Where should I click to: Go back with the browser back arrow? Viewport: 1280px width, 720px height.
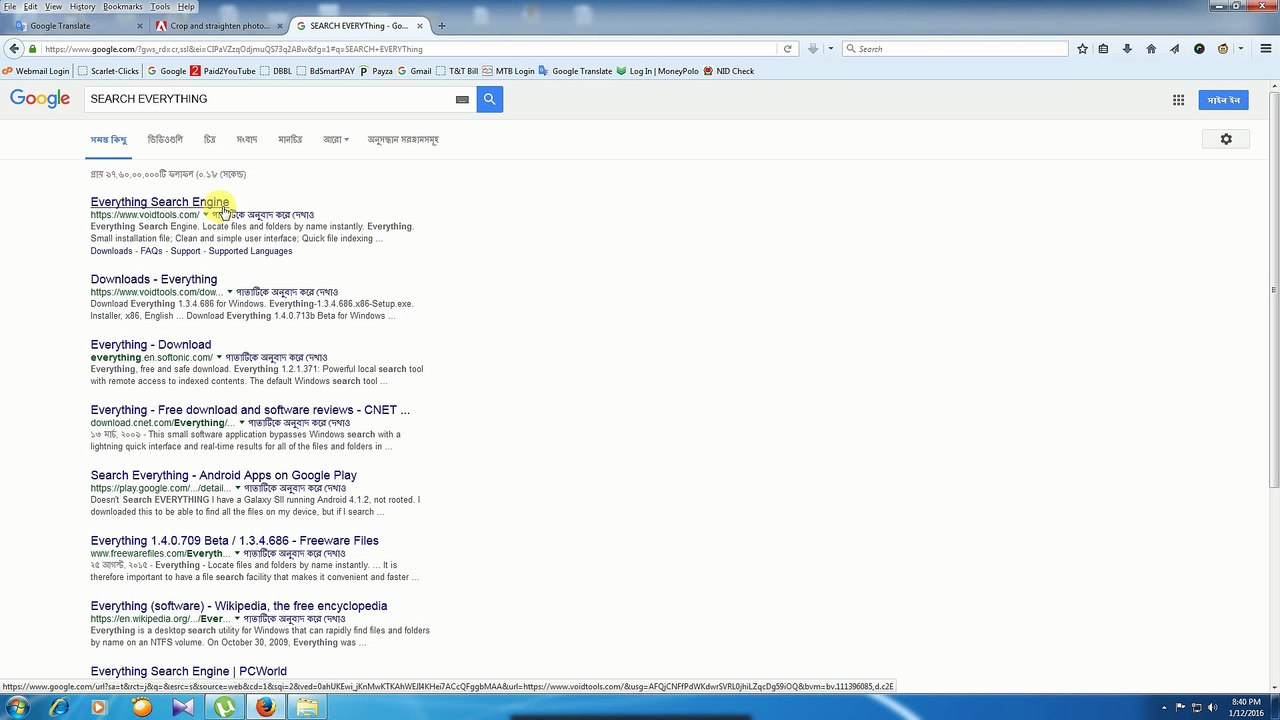pyautogui.click(x=14, y=49)
